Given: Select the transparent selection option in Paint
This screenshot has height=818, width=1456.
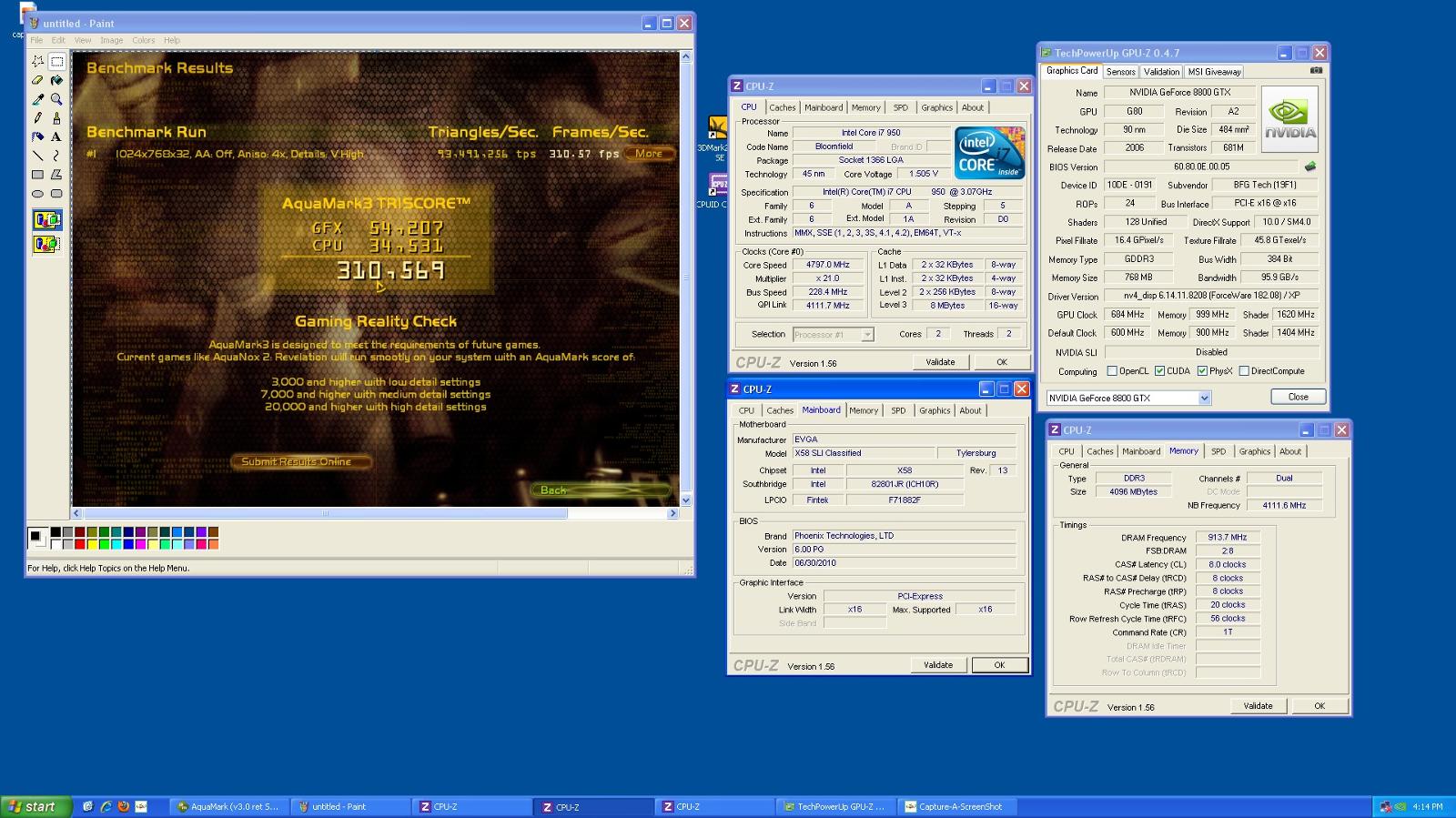Looking at the screenshot, I should [x=47, y=244].
